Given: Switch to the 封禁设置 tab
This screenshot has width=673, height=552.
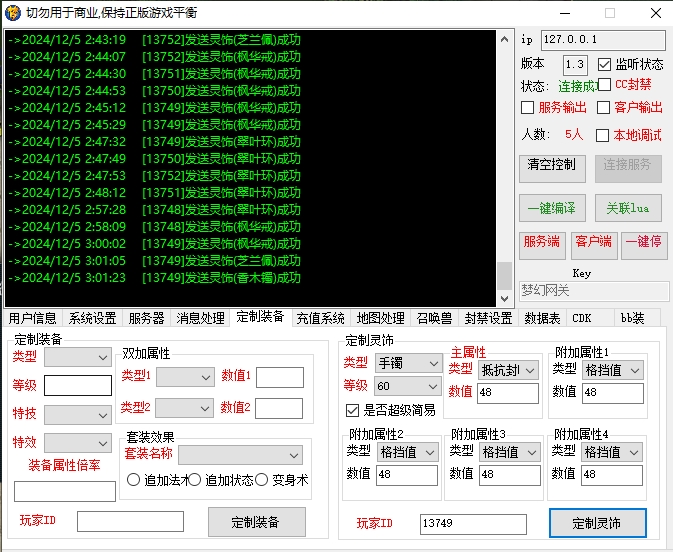Looking at the screenshot, I should (x=488, y=318).
